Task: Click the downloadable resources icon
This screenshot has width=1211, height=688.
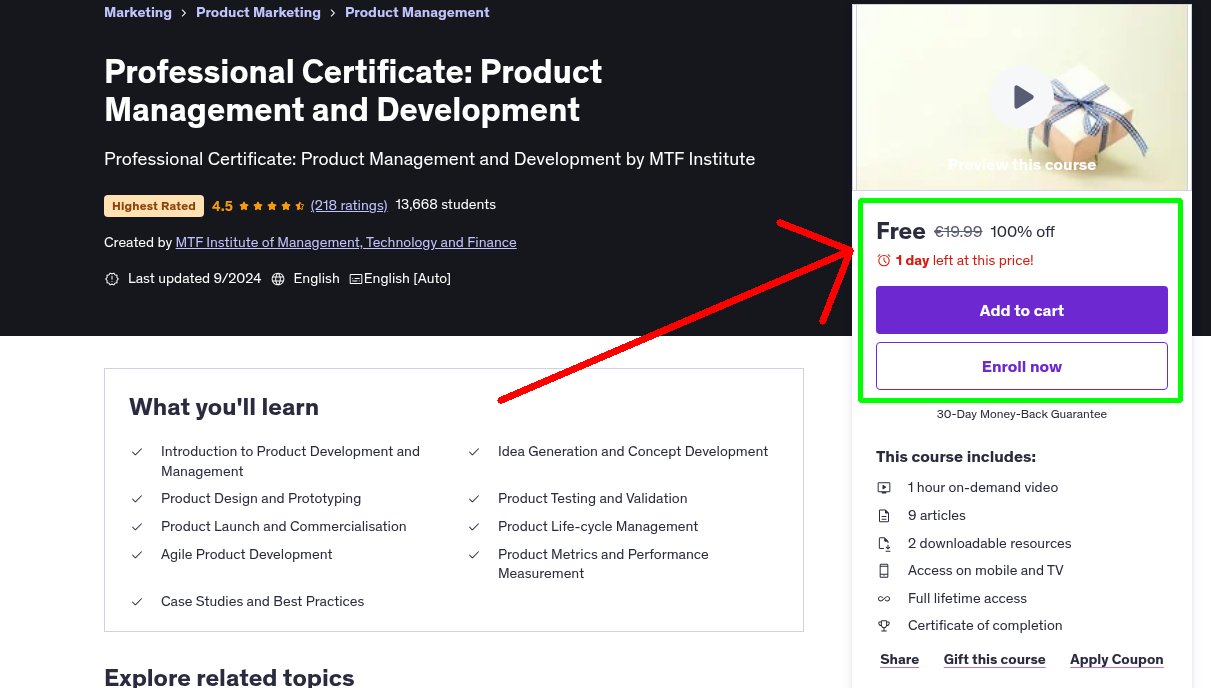Action: (884, 544)
